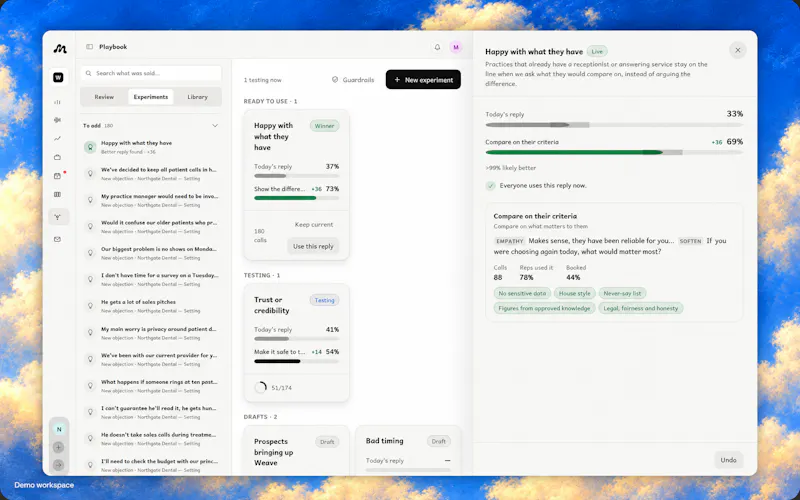Collapse the To add section chevron
The height and width of the screenshot is (500, 800).
pyautogui.click(x=215, y=126)
